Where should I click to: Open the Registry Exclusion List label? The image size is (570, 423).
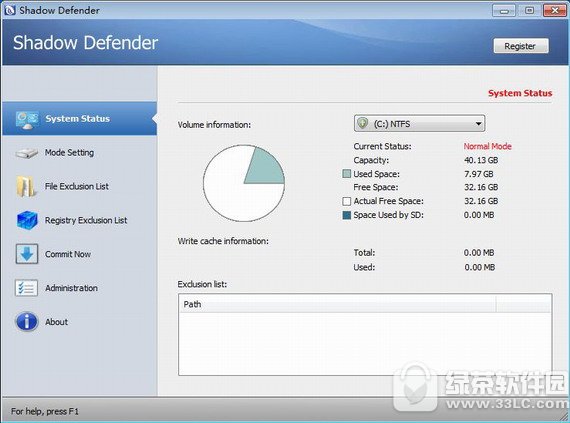tap(86, 220)
